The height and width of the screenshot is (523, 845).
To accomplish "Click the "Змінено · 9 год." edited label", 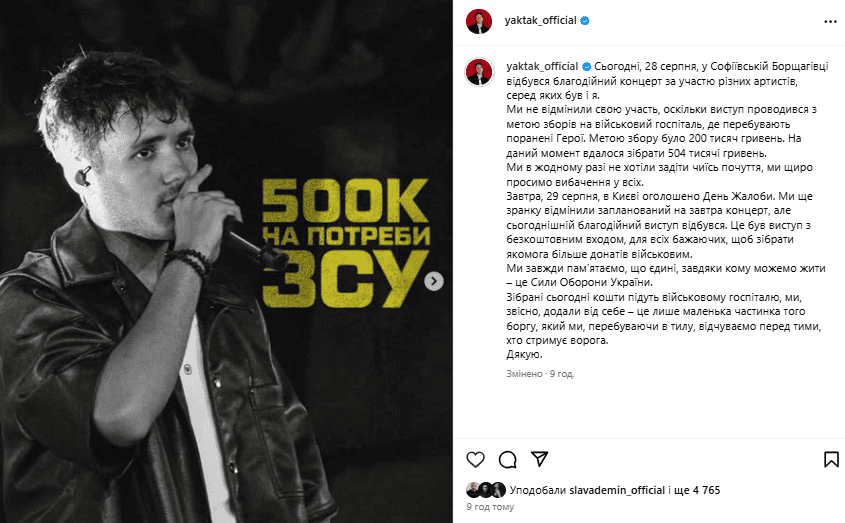I will [x=540, y=374].
